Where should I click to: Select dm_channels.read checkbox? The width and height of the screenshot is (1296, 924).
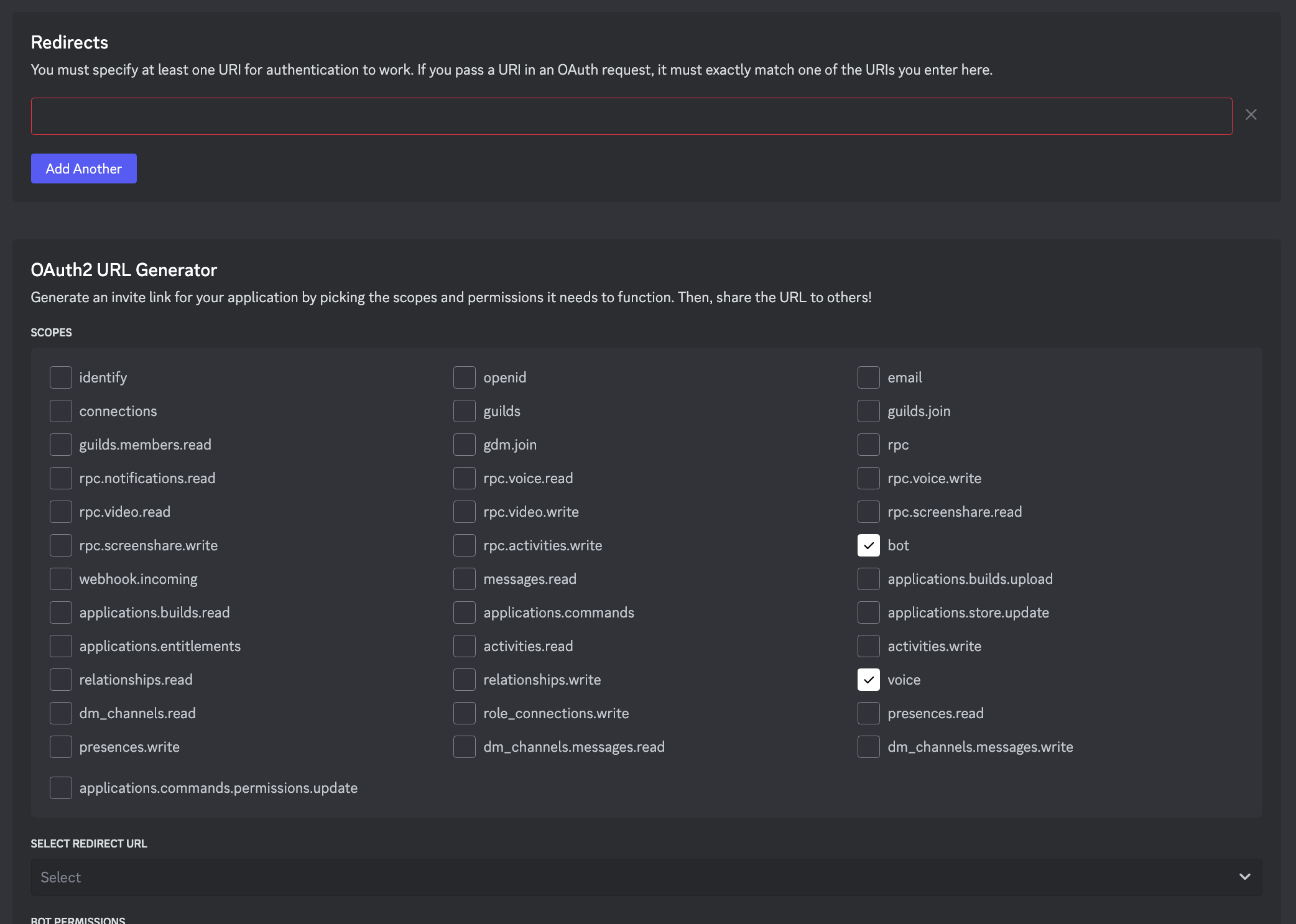click(x=61, y=713)
